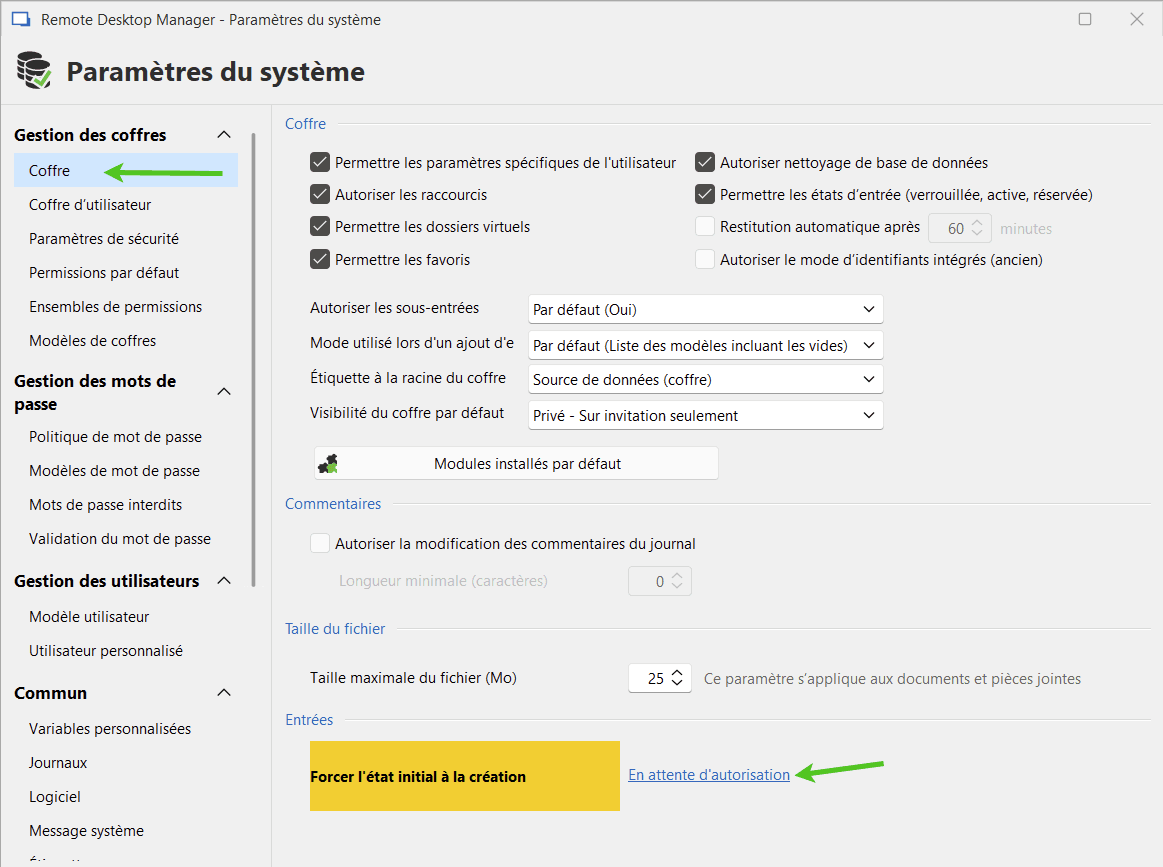
Task: Click the database icon beside Paramètres du système
Action: (x=35, y=71)
